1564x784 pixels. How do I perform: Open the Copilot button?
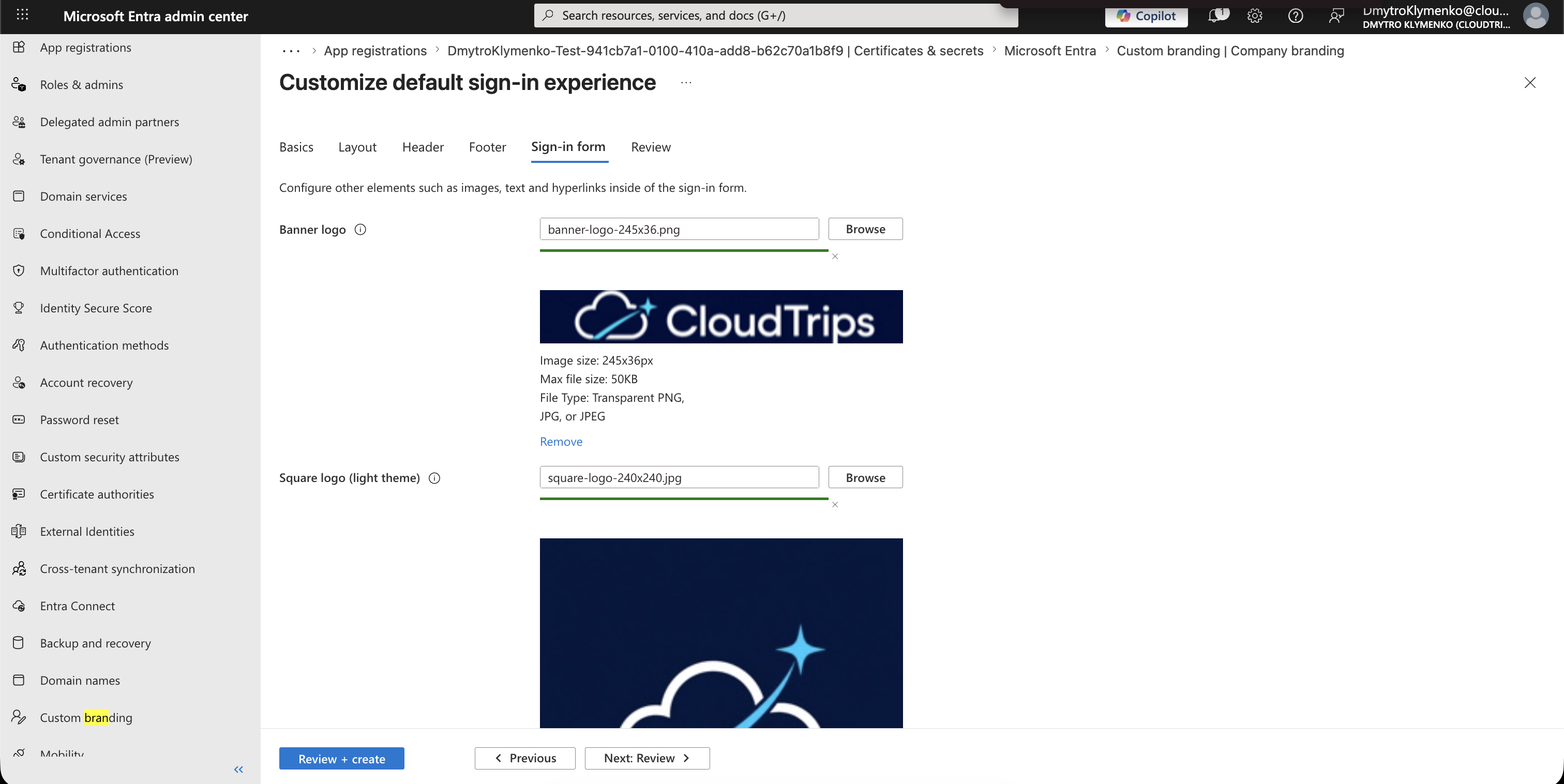click(1146, 16)
